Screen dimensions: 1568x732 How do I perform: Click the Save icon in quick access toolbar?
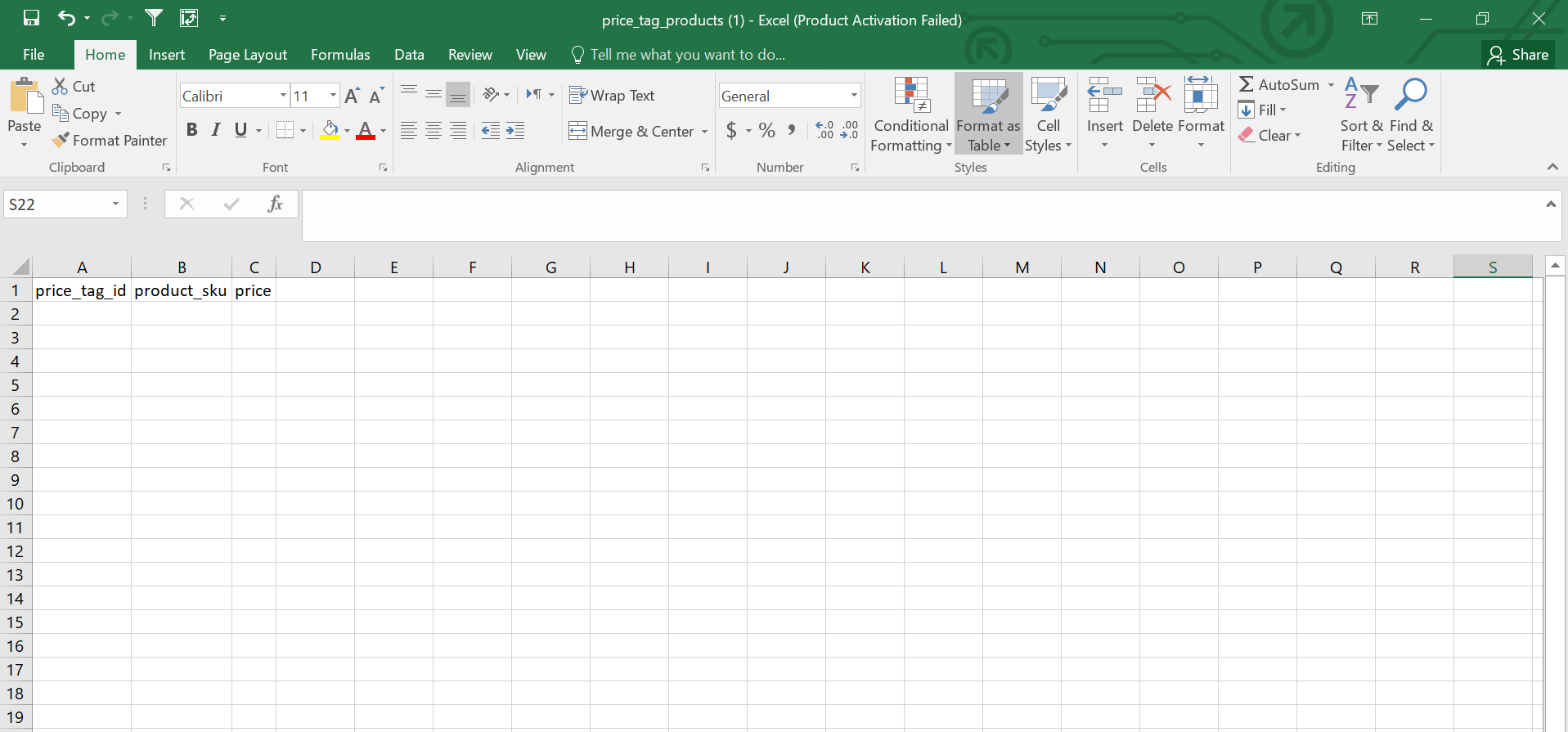pos(31,18)
